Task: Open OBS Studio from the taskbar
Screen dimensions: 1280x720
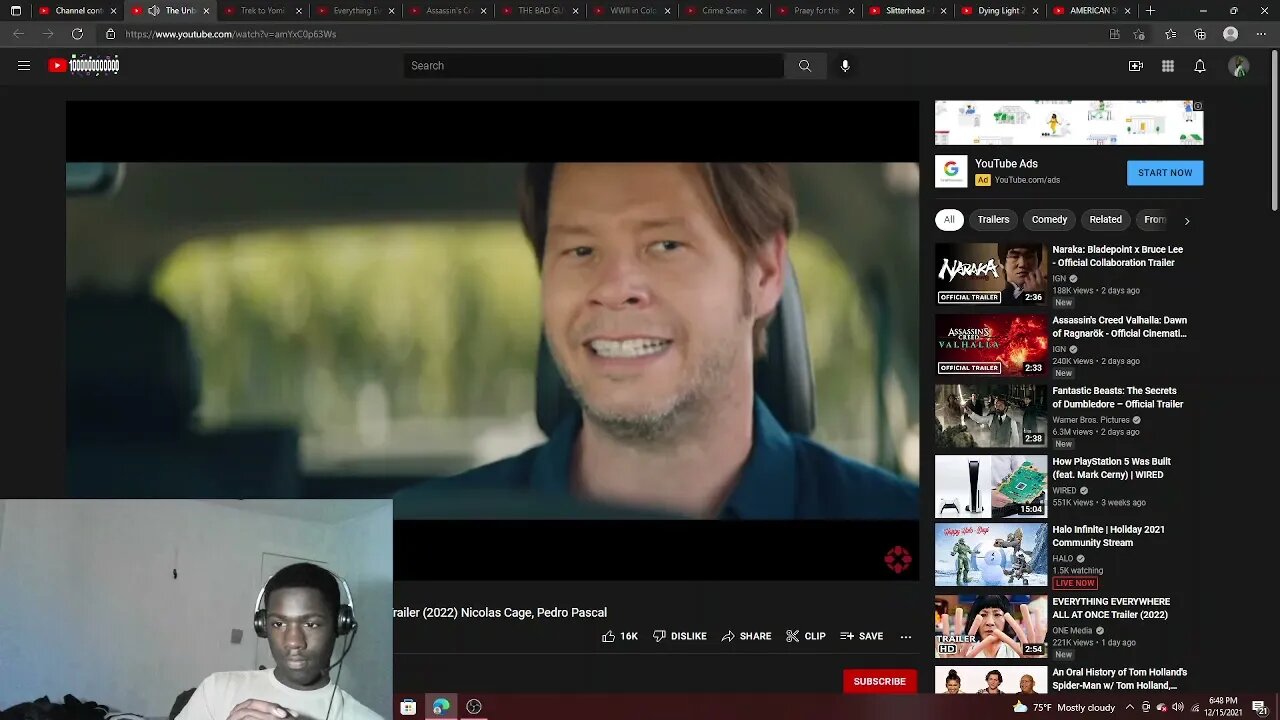Action: point(474,707)
